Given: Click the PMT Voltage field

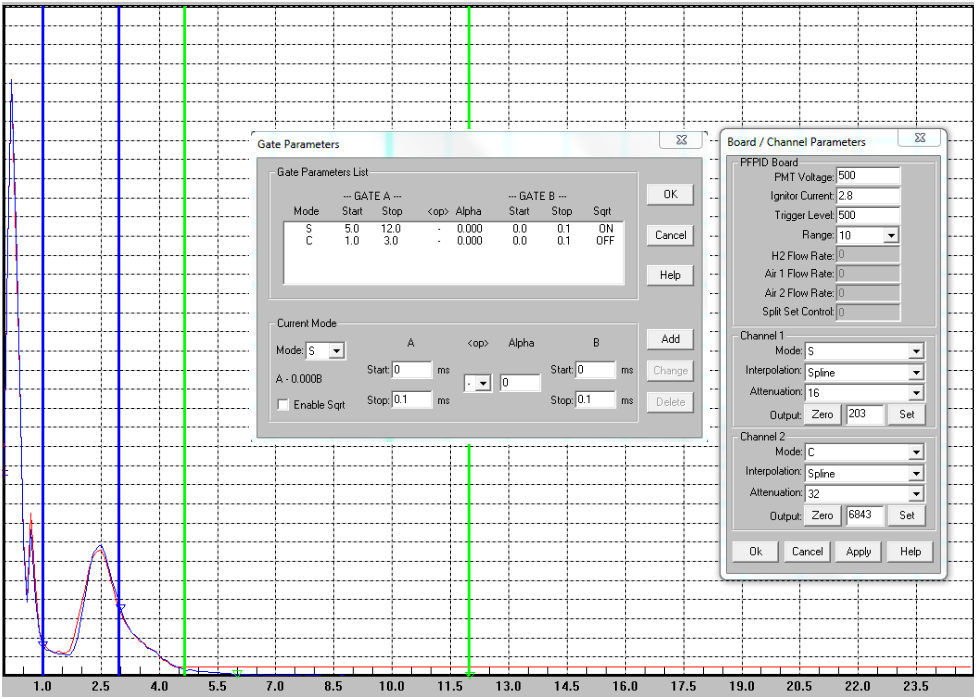Looking at the screenshot, I should pos(868,177).
